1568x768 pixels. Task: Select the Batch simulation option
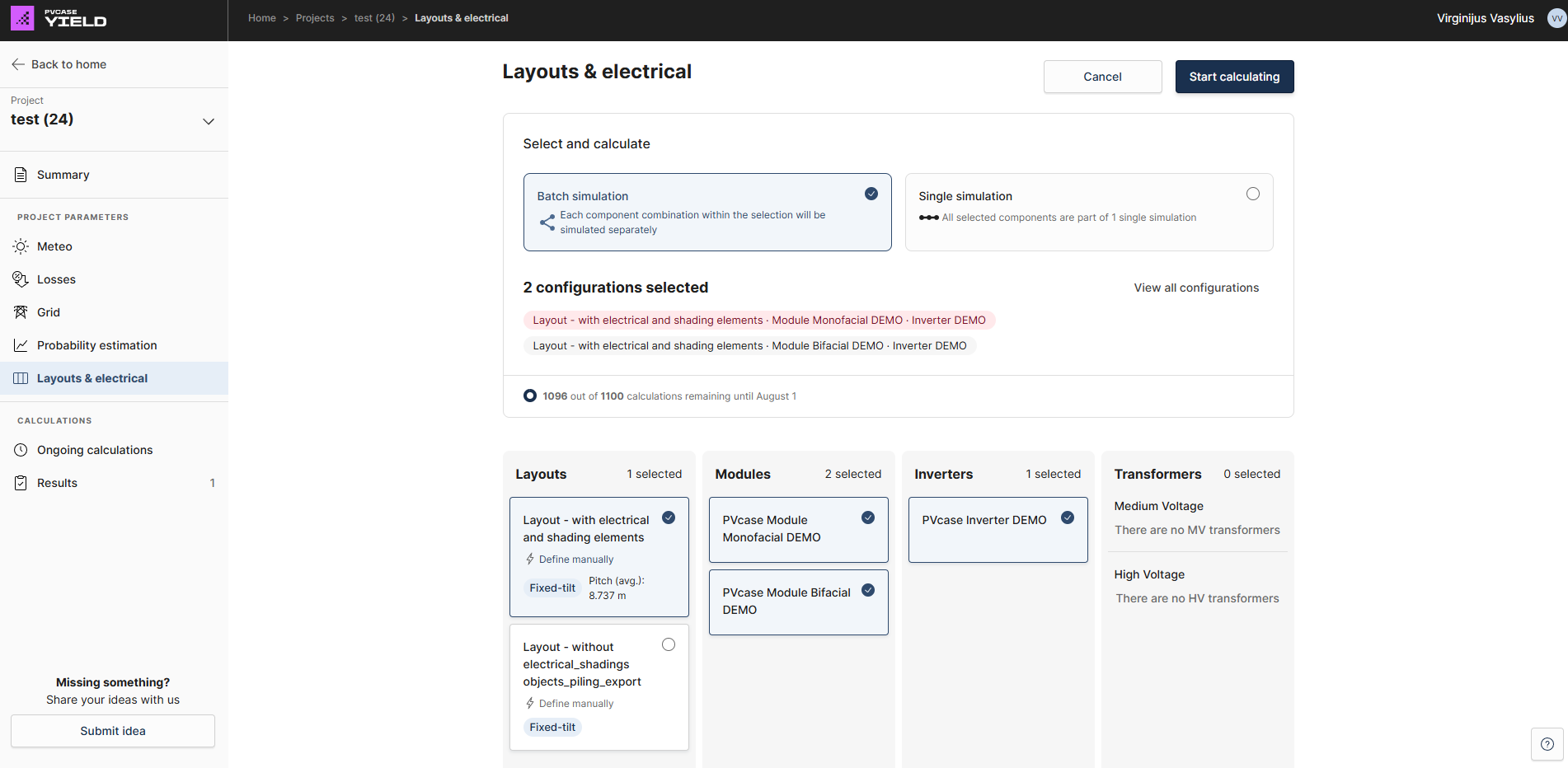point(707,212)
